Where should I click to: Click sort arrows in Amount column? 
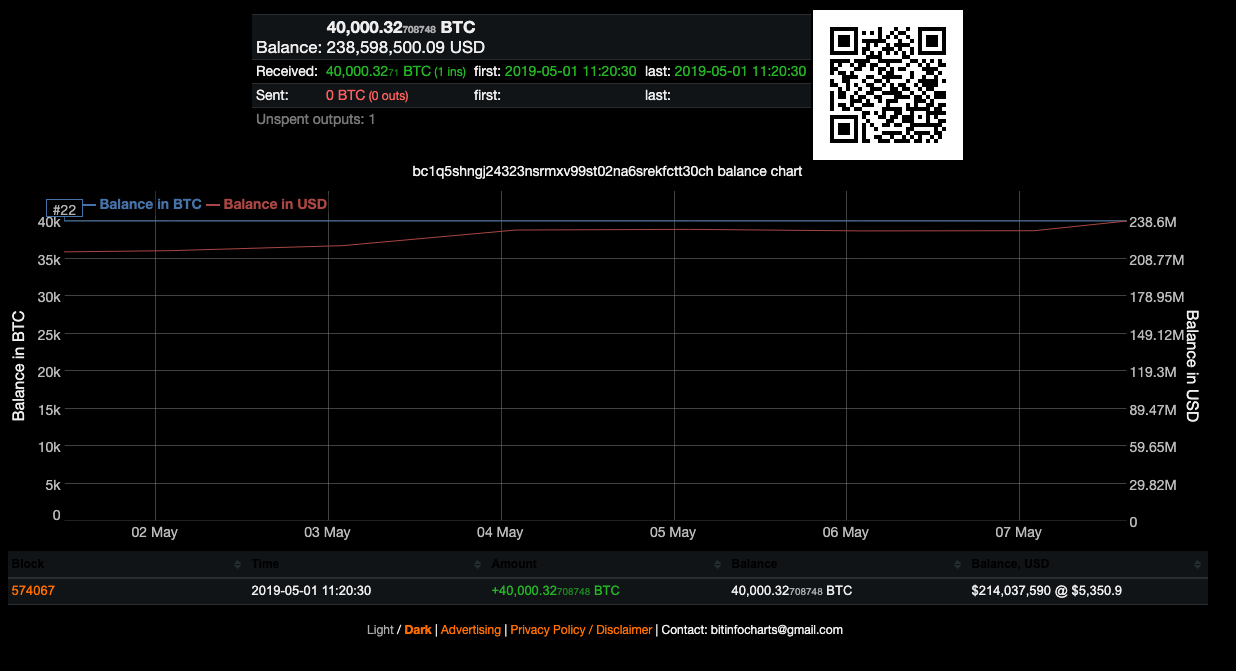coord(717,565)
